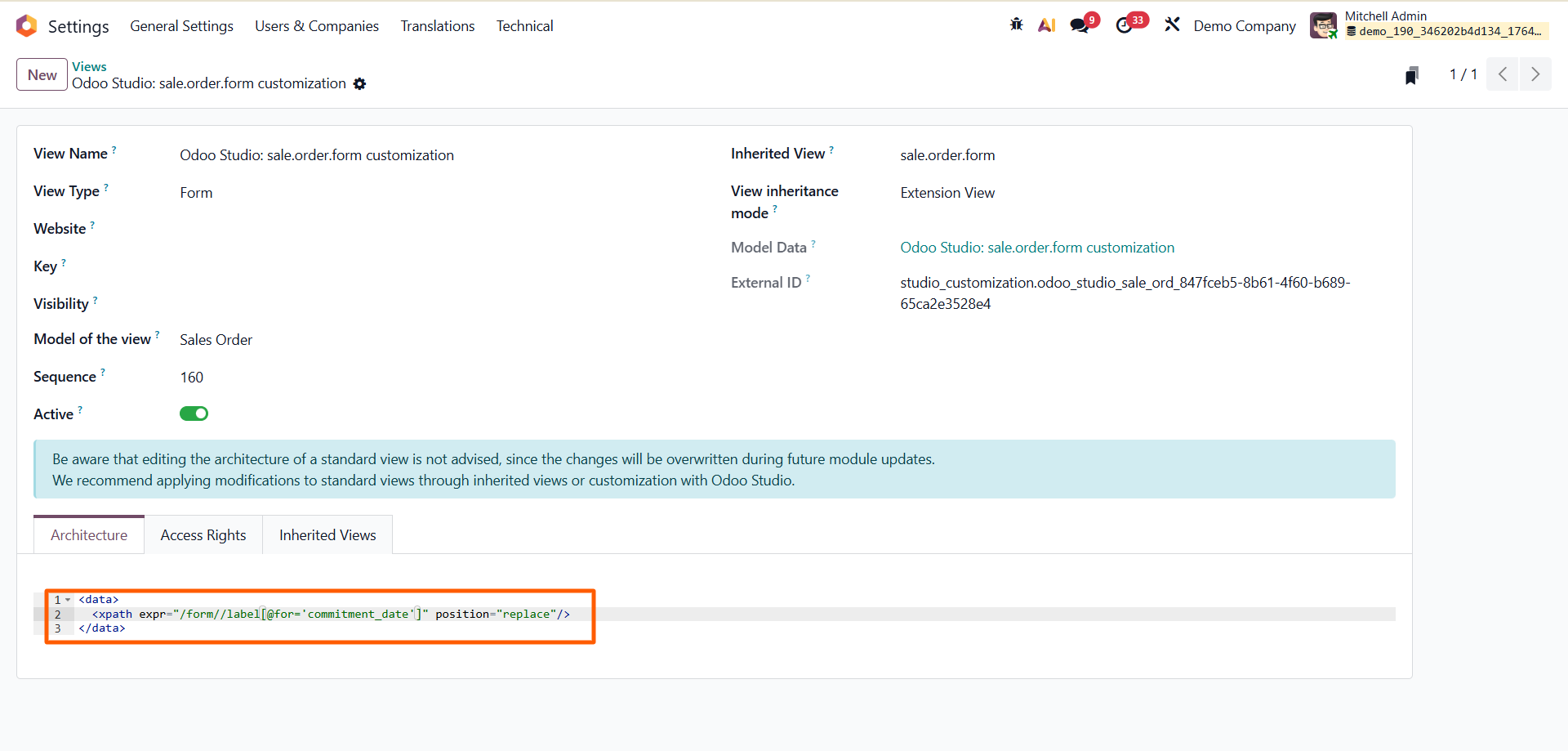The width and height of the screenshot is (1568, 751).
Task: Click the New button
Action: (42, 75)
